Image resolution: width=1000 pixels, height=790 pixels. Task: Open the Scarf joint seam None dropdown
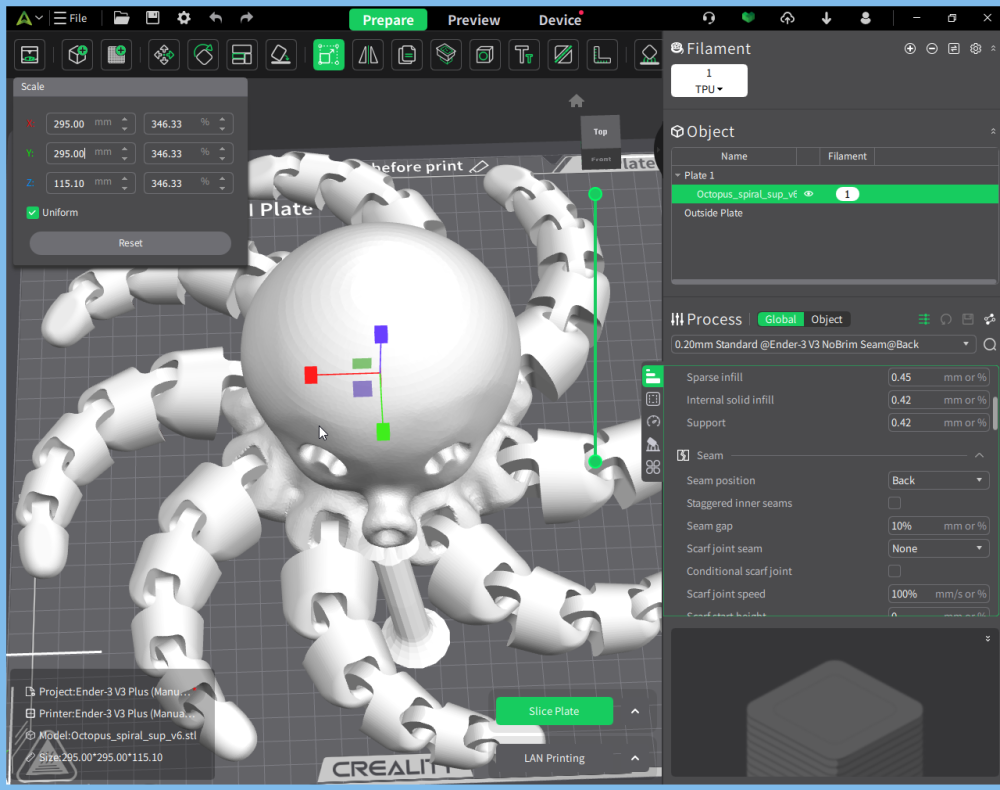coord(938,548)
